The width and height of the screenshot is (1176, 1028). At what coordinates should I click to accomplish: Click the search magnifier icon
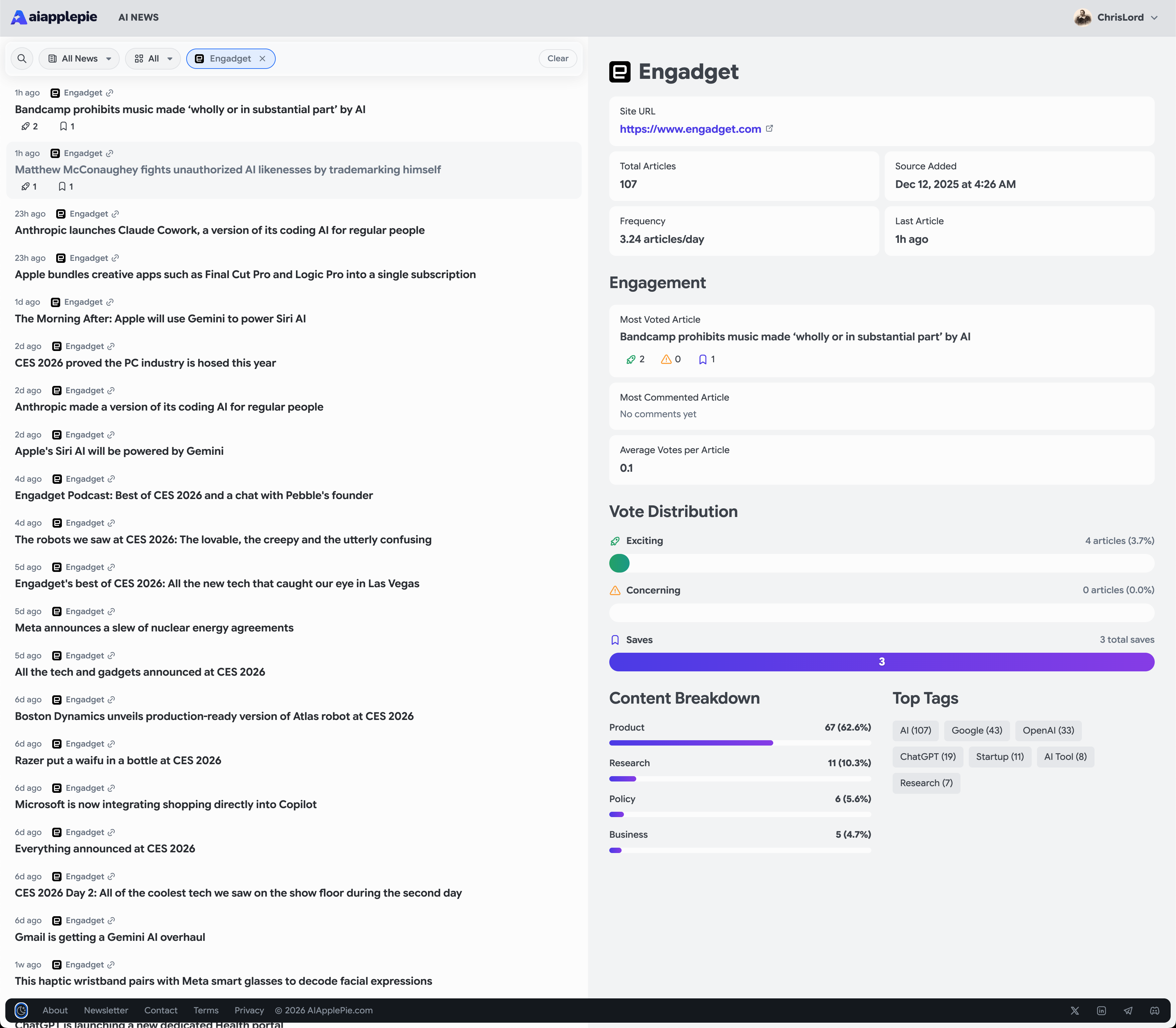[x=22, y=59]
